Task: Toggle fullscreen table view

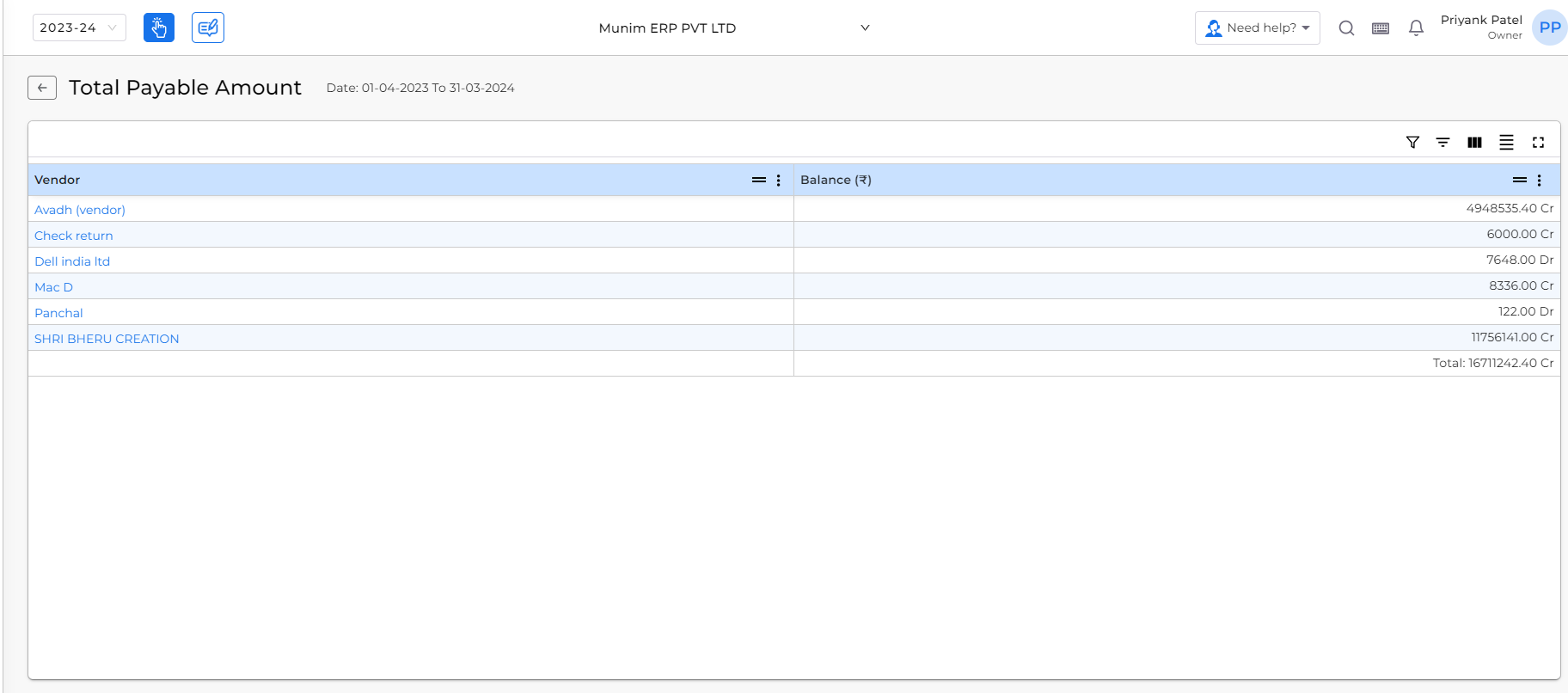Action: tap(1539, 143)
